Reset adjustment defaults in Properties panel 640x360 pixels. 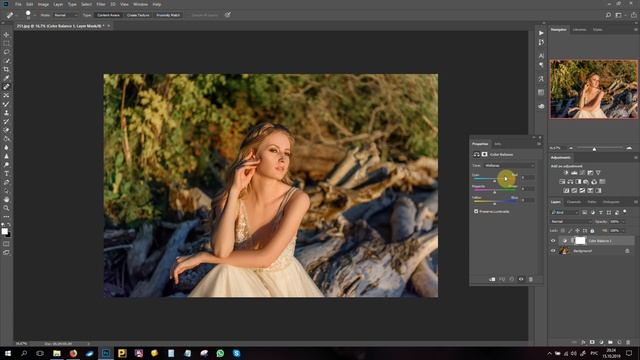511,279
